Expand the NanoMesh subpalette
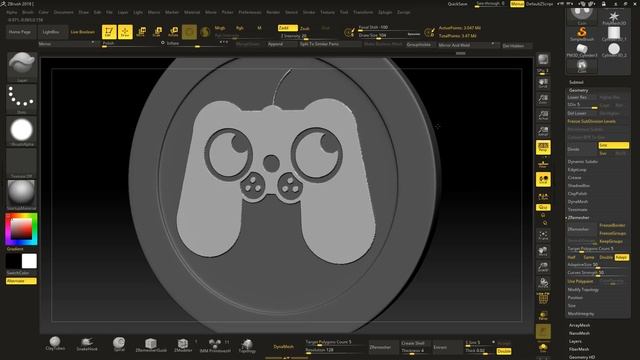This screenshot has width=640, height=360. pyautogui.click(x=579, y=333)
